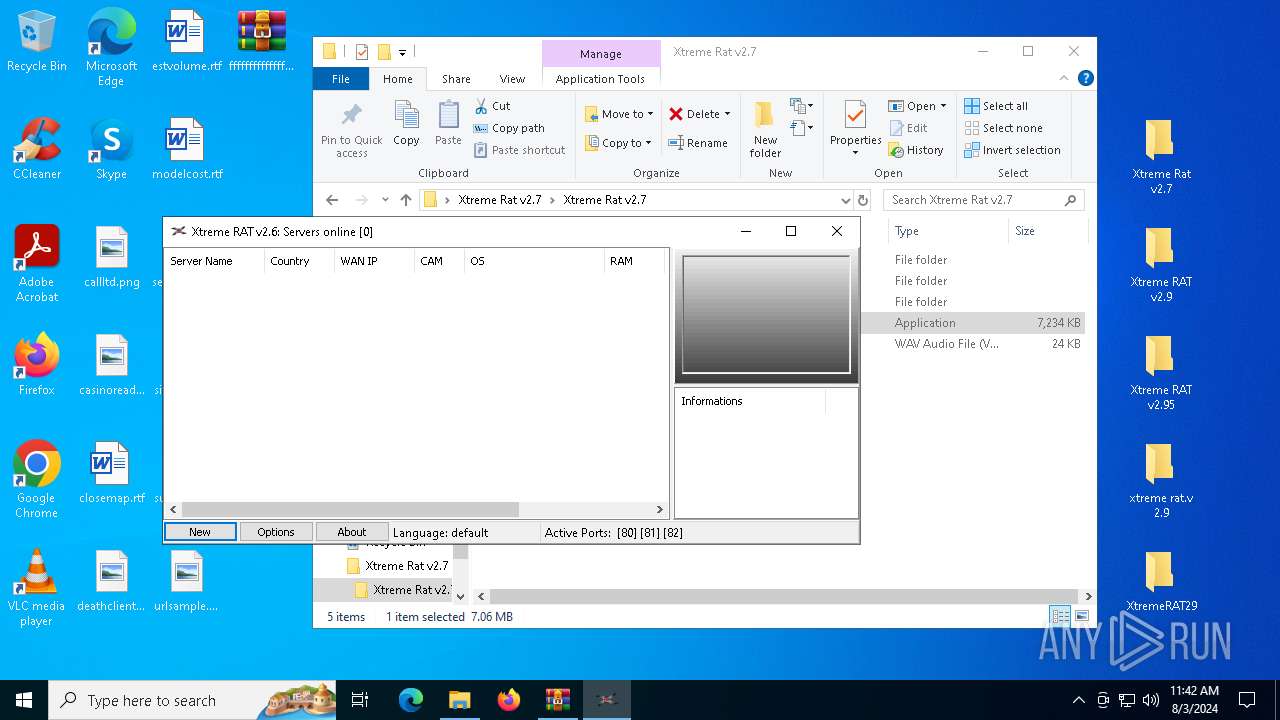Open Task View on taskbar
Viewport: 1280px width, 720px height.
(x=360, y=700)
